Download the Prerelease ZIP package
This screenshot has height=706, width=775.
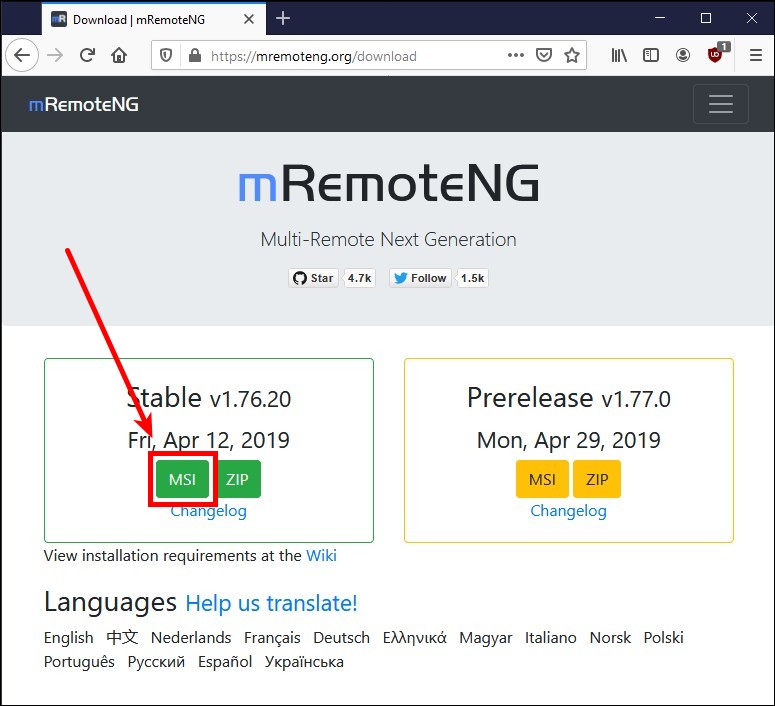pos(597,480)
